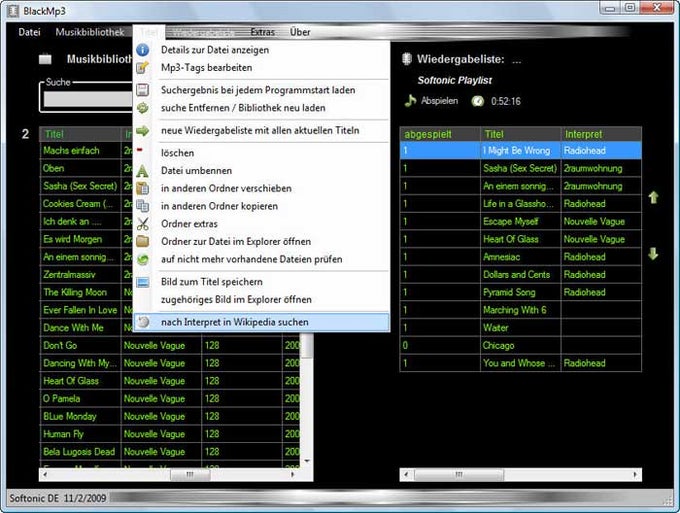
Task: Click the clipboard icon for Ordner verschieben
Action: [x=143, y=189]
